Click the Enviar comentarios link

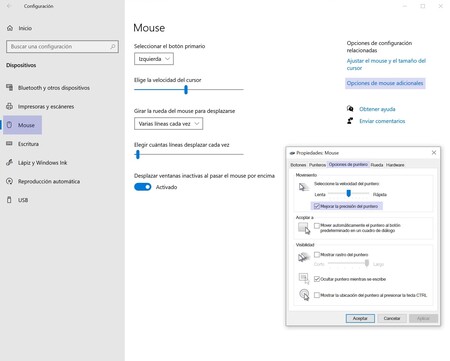[x=382, y=121]
